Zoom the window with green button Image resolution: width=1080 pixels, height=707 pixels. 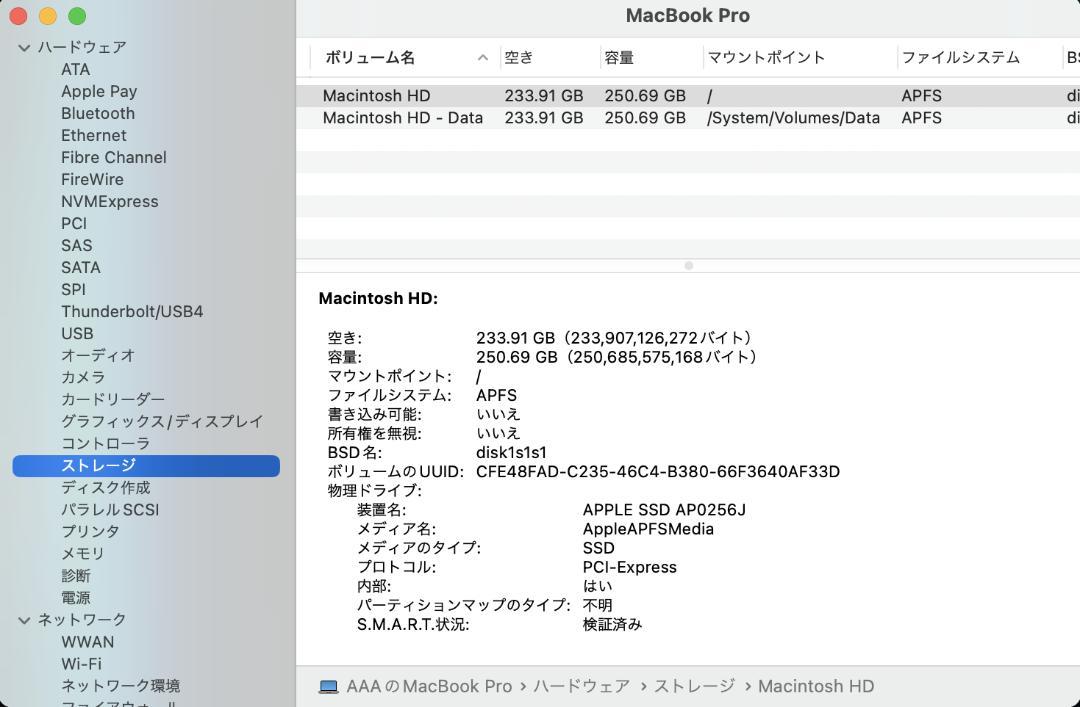click(x=77, y=16)
